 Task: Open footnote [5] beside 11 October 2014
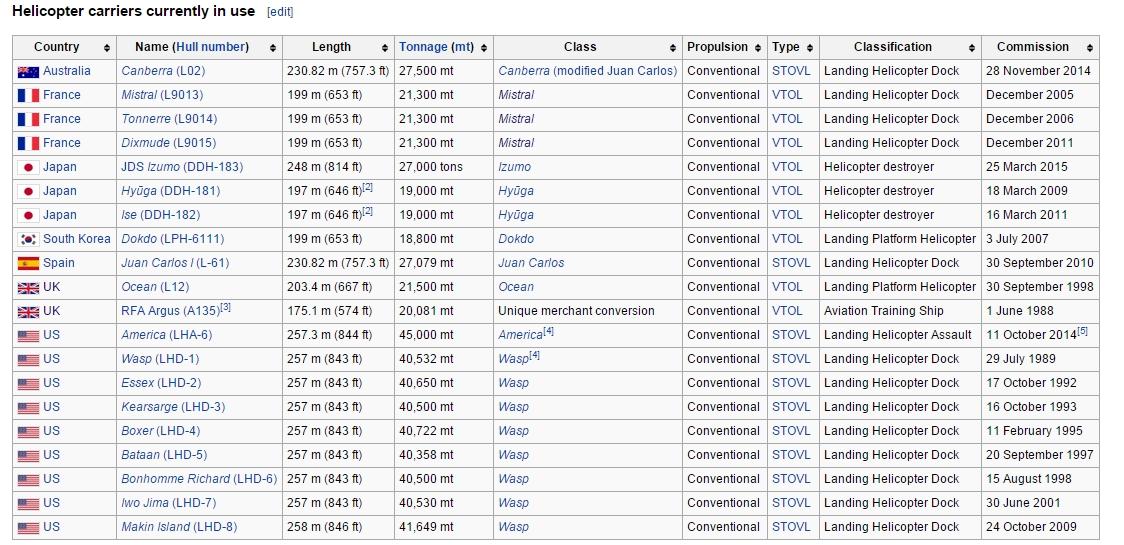1082,331
